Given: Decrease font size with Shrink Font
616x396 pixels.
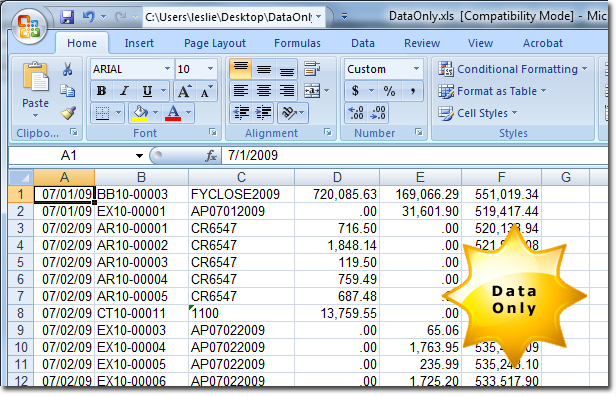Looking at the screenshot, I should [206, 91].
